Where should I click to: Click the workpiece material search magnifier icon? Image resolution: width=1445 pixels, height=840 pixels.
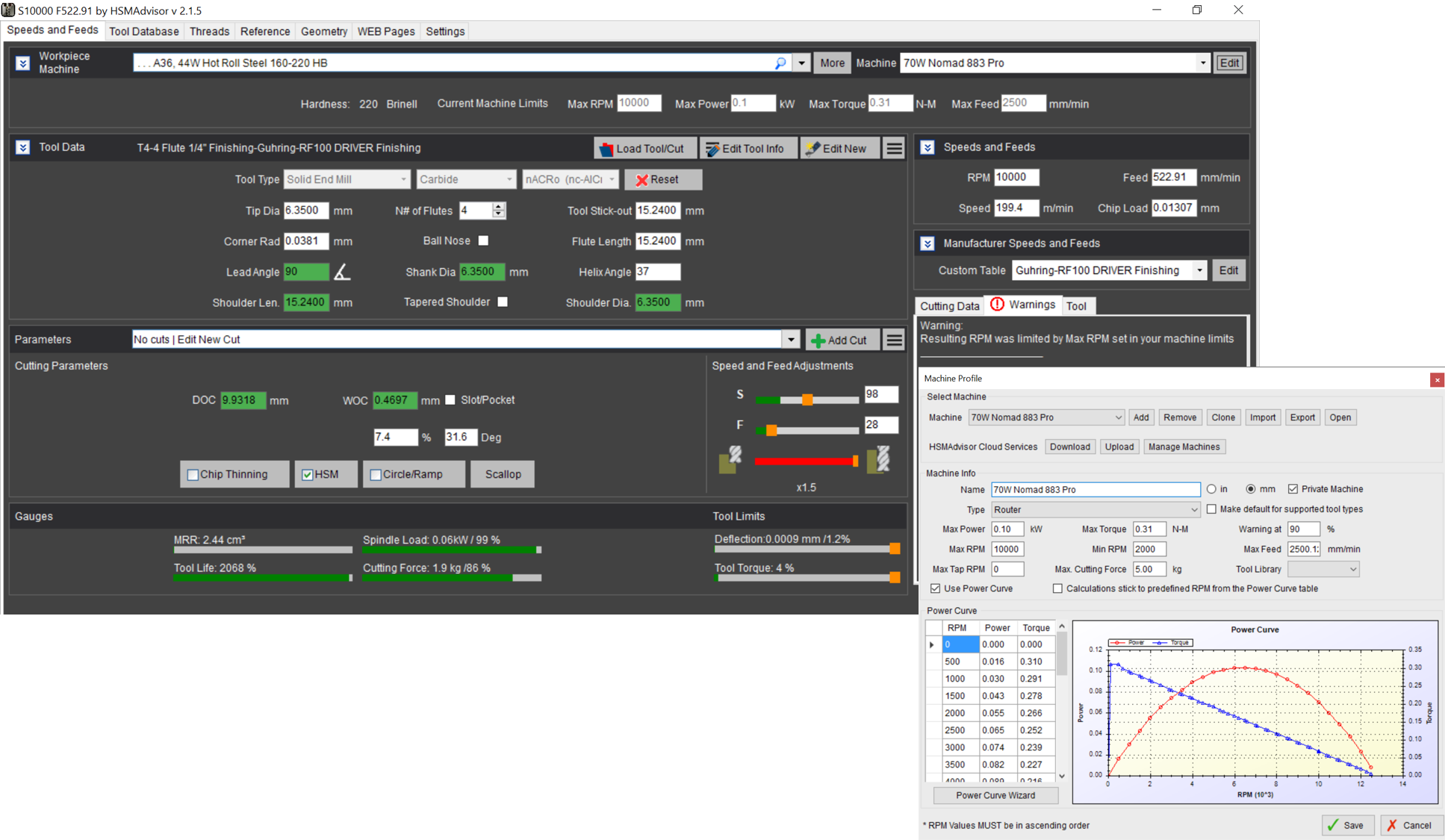click(780, 63)
